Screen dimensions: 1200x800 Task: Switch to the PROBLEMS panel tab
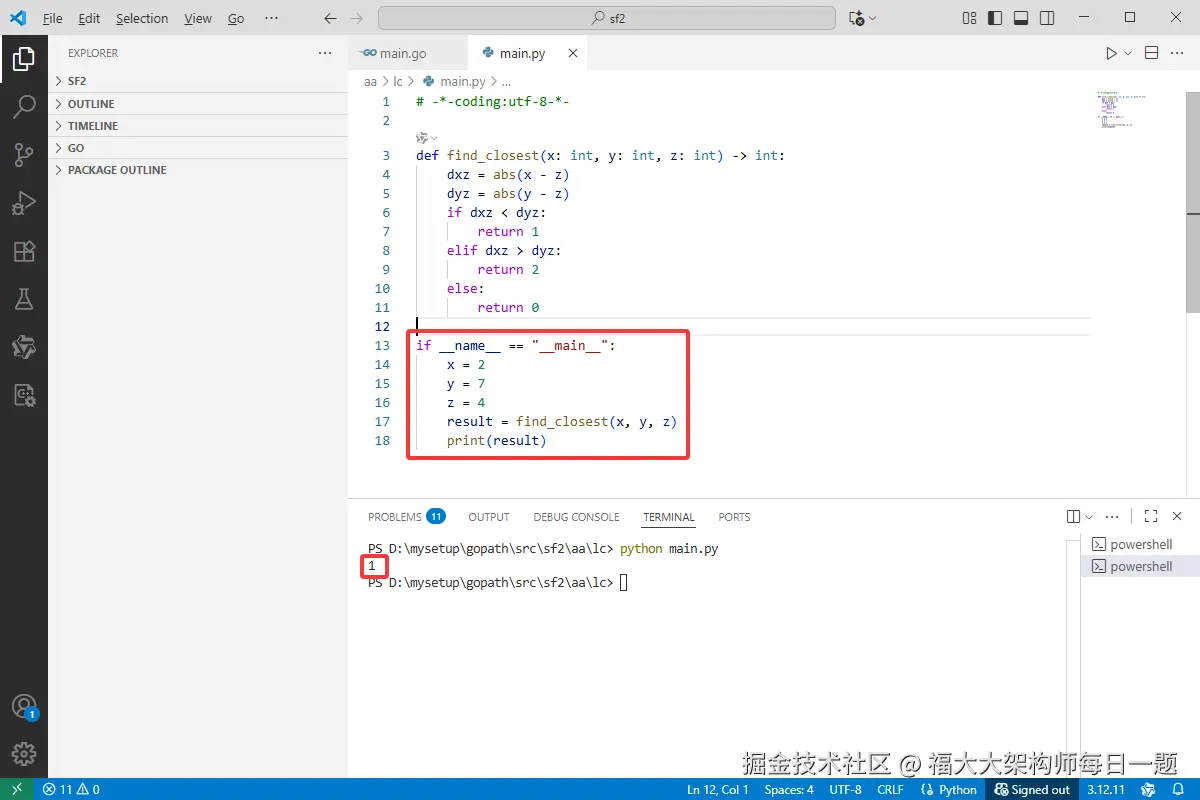pyautogui.click(x=406, y=517)
